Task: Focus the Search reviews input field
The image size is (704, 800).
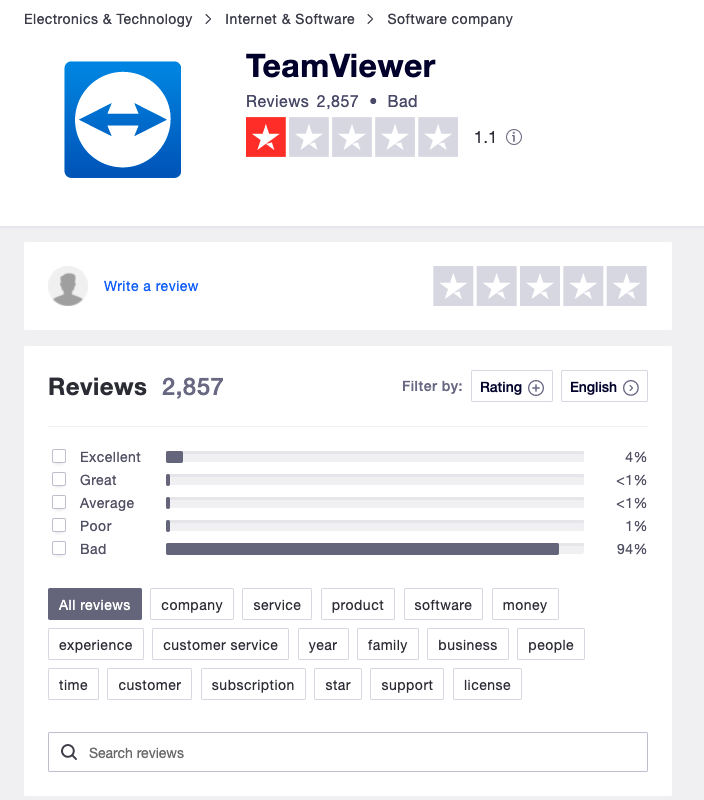Action: click(x=360, y=753)
